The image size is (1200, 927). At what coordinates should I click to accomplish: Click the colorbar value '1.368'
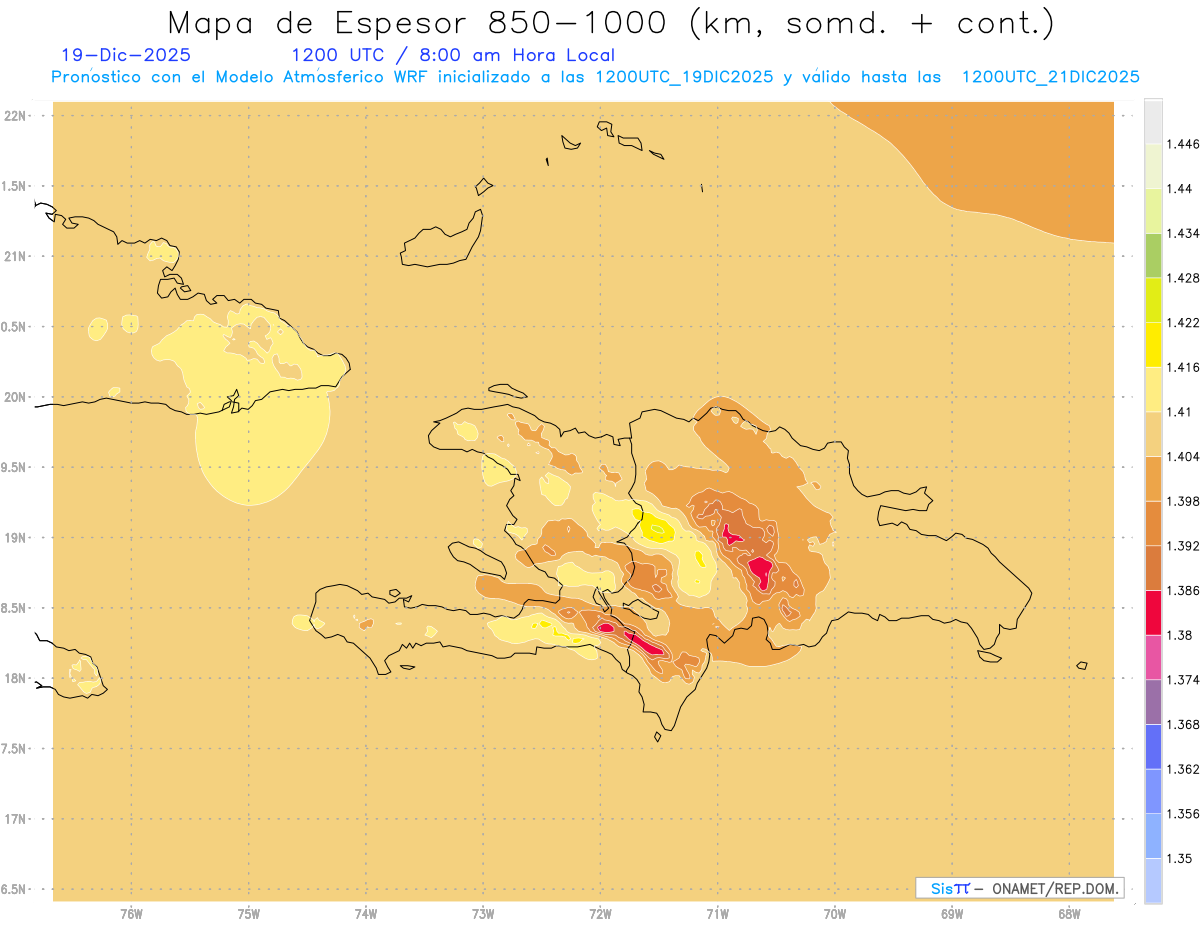[x=1182, y=724]
